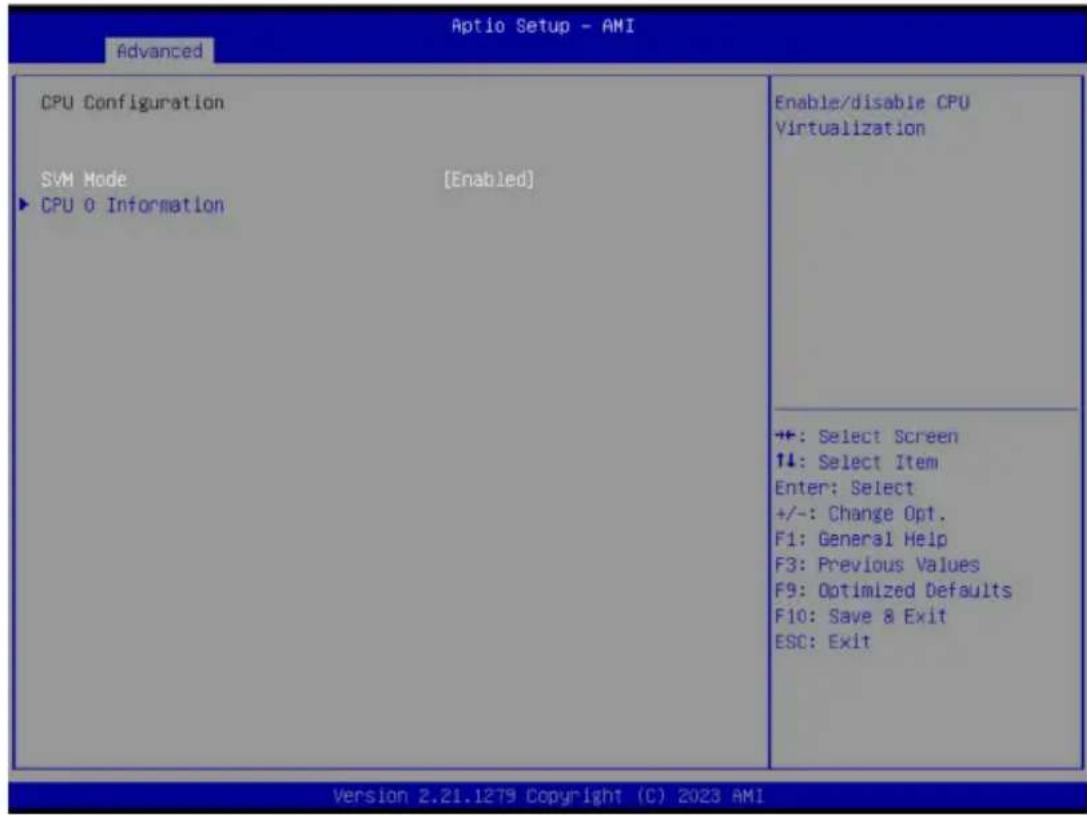Click the Enter: Select hint
1087x815 pixels.
[x=844, y=488]
